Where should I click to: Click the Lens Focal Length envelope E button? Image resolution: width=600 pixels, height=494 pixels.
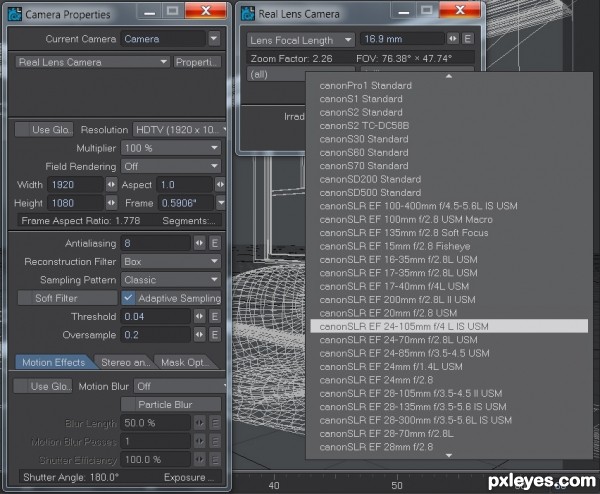coord(467,39)
